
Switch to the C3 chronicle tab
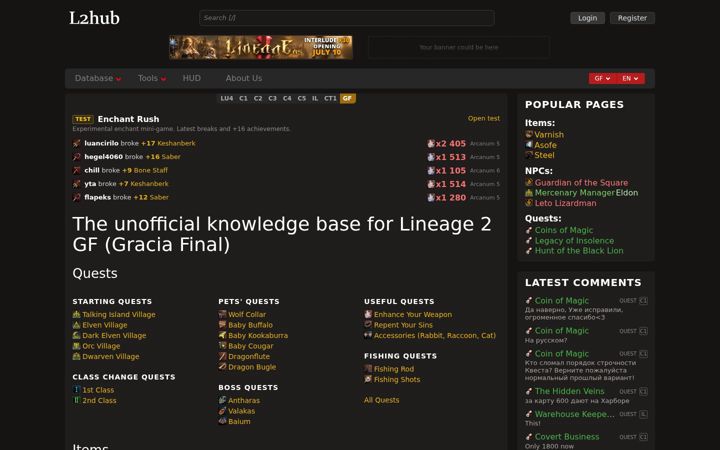[272, 98]
